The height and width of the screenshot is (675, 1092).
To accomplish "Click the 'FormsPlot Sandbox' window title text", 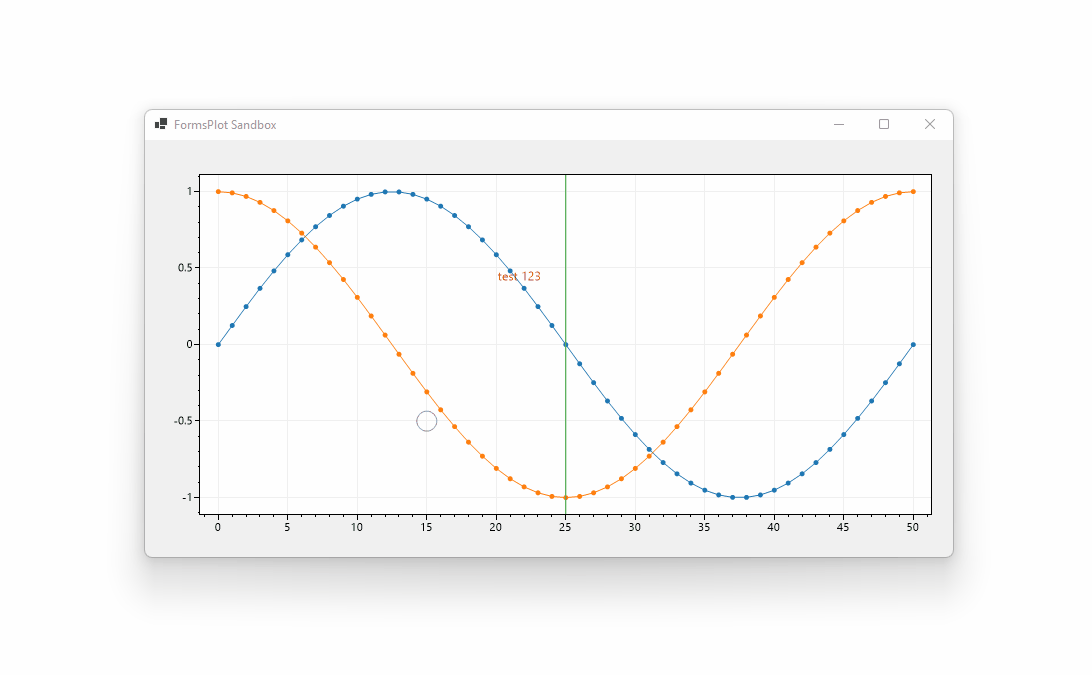I will (224, 124).
